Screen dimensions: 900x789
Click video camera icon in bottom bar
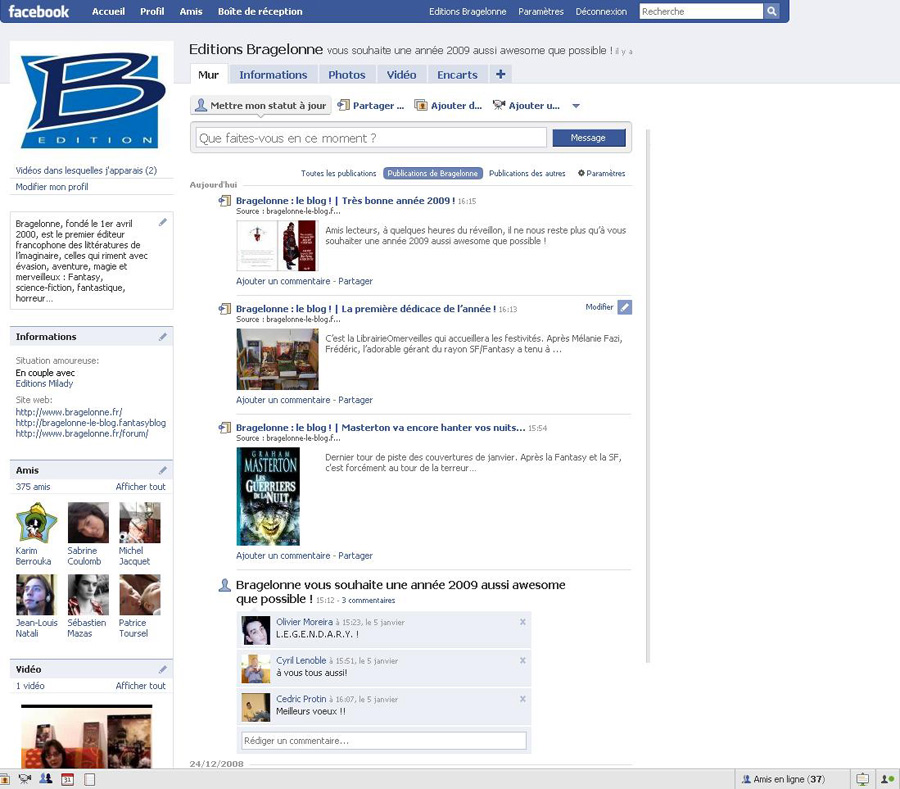[25, 779]
